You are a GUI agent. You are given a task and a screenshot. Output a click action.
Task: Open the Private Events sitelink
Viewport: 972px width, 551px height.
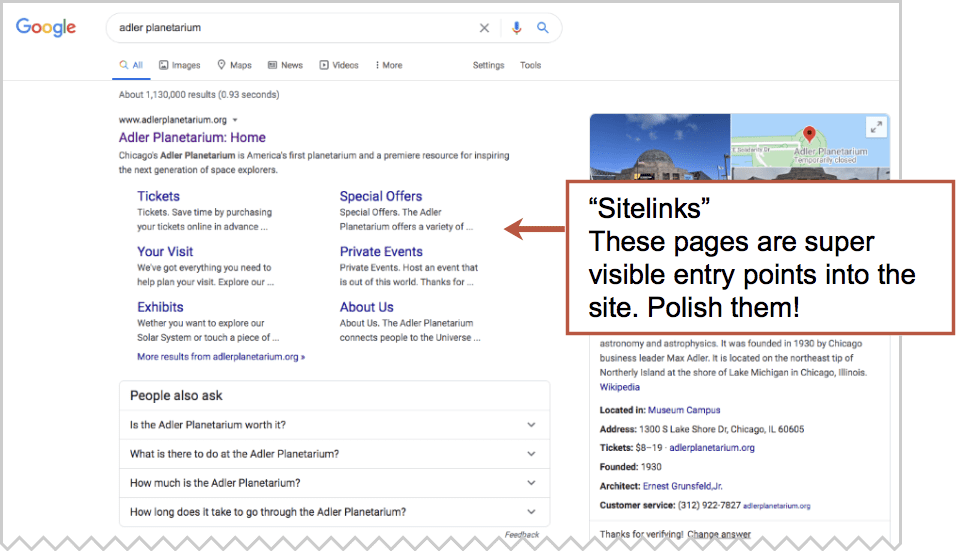(x=381, y=252)
